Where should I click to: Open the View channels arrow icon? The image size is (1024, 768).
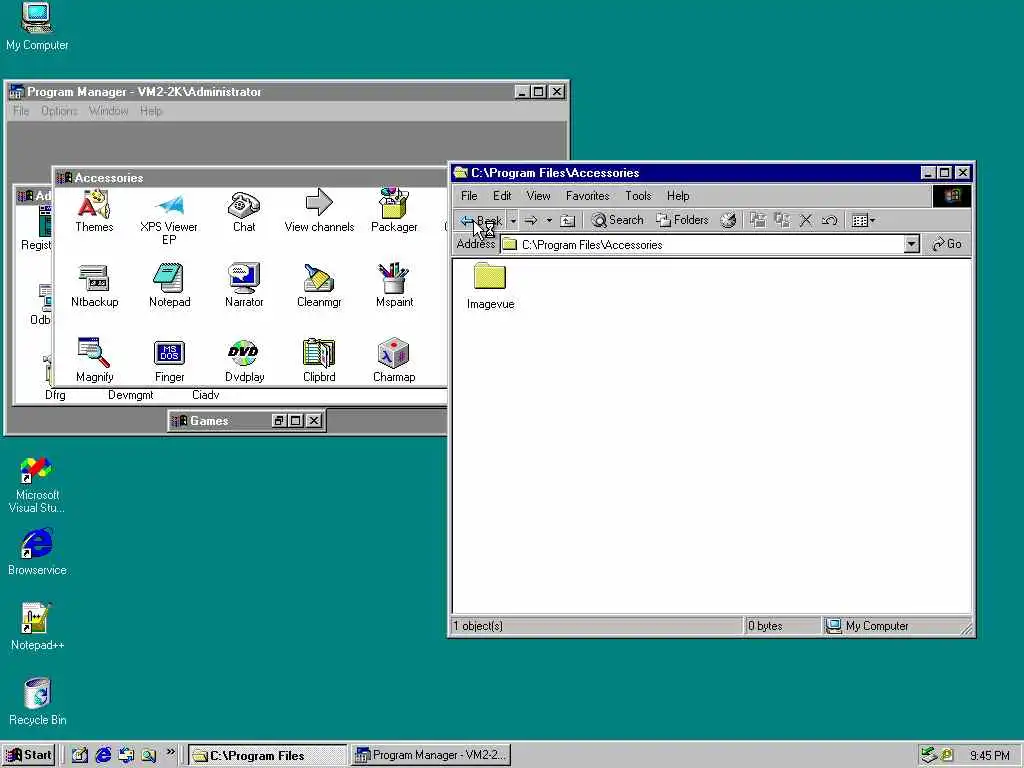[x=319, y=210]
